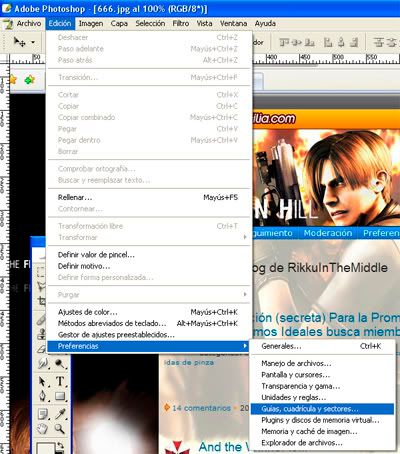This screenshot has width=400, height=454.
Task: Open the foreground color swatch
Action: [x=45, y=448]
